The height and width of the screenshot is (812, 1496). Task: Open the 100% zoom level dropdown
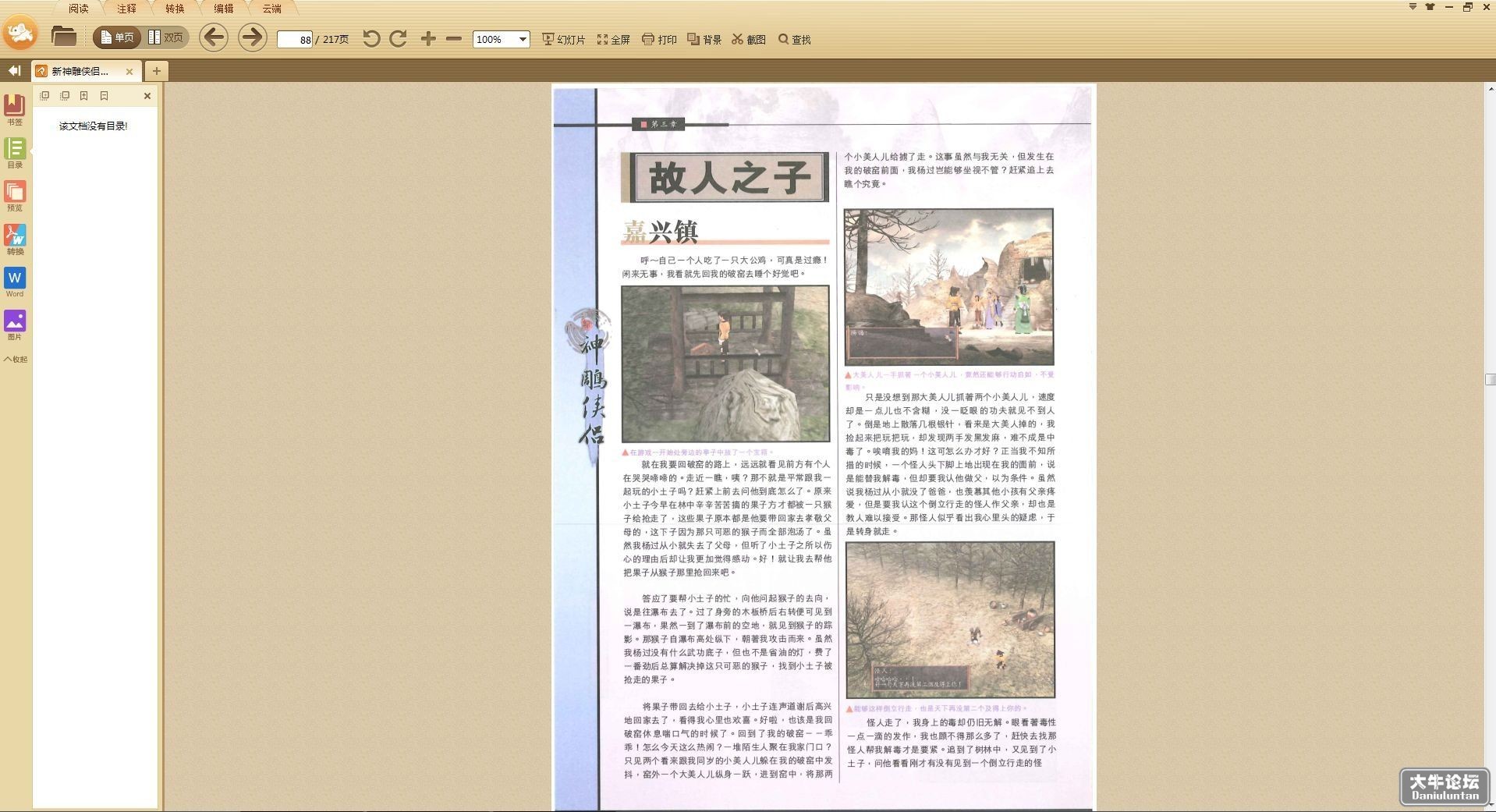click(x=501, y=39)
